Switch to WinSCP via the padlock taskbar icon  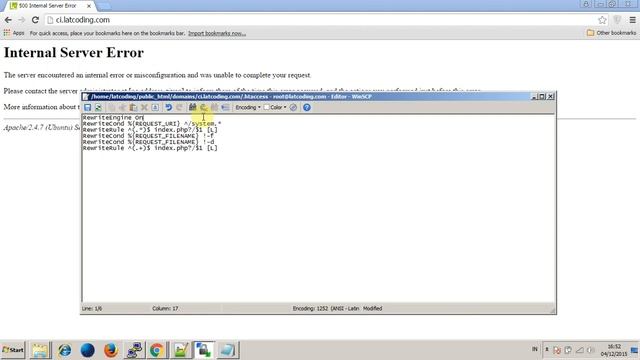pos(204,350)
